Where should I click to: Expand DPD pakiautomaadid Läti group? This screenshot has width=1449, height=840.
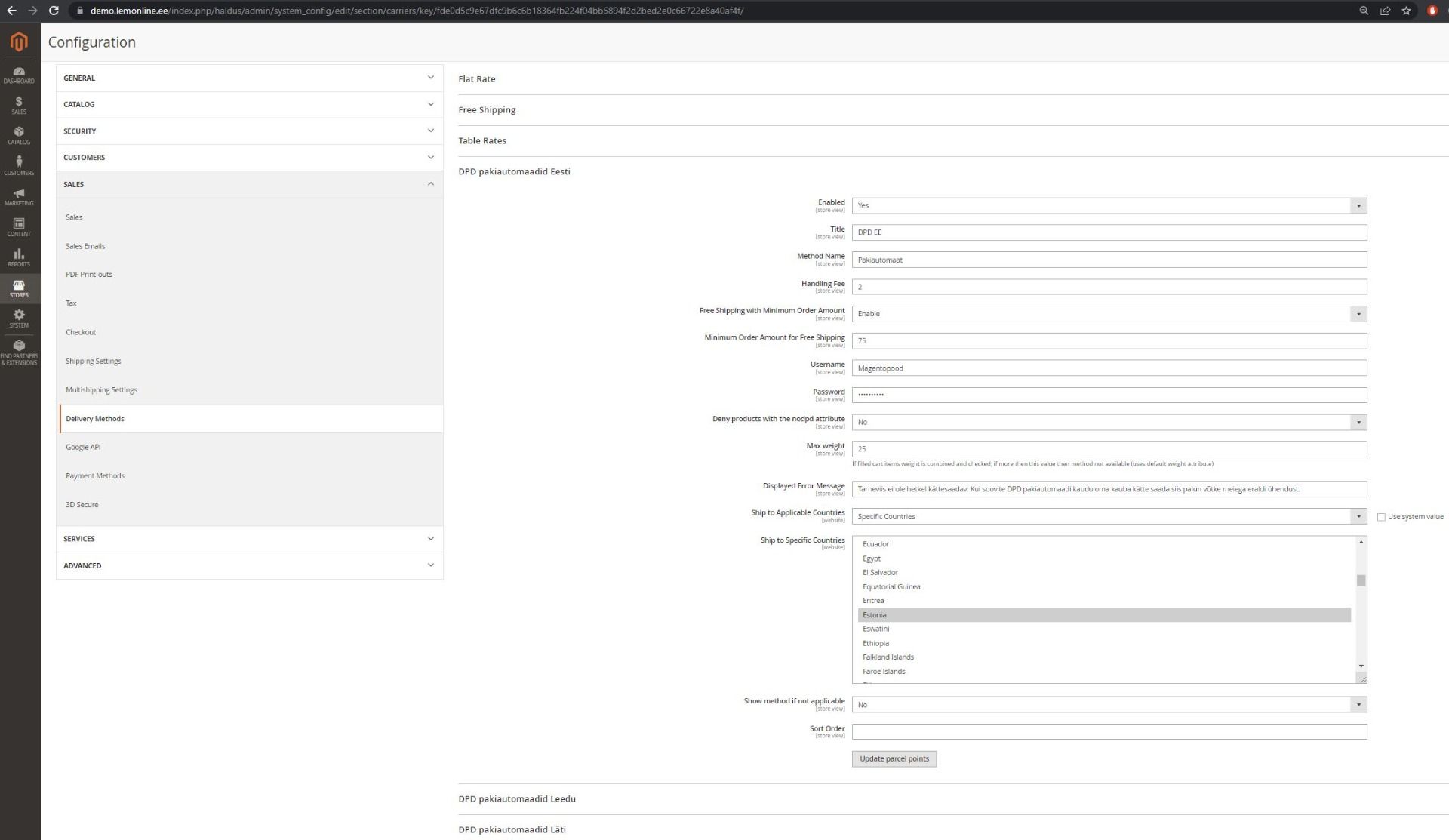point(512,830)
